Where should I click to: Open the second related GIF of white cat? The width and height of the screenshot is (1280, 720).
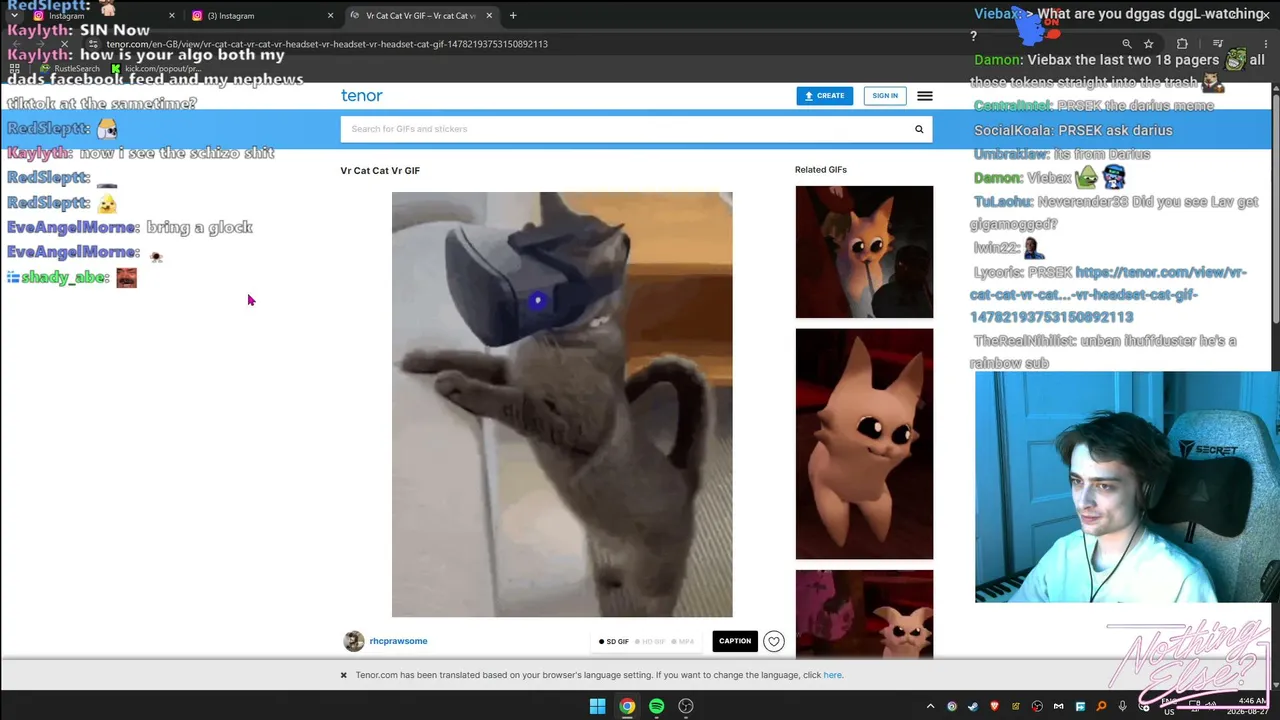(x=864, y=444)
